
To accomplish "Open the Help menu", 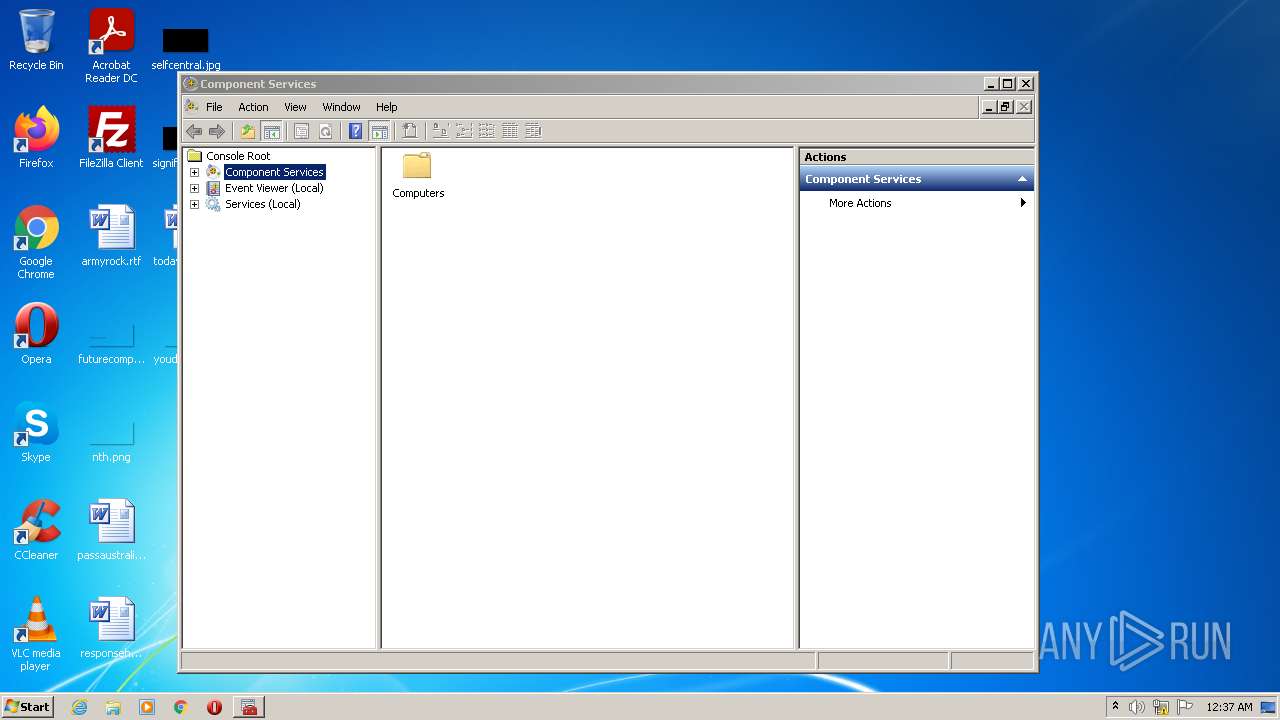I will pos(387,107).
